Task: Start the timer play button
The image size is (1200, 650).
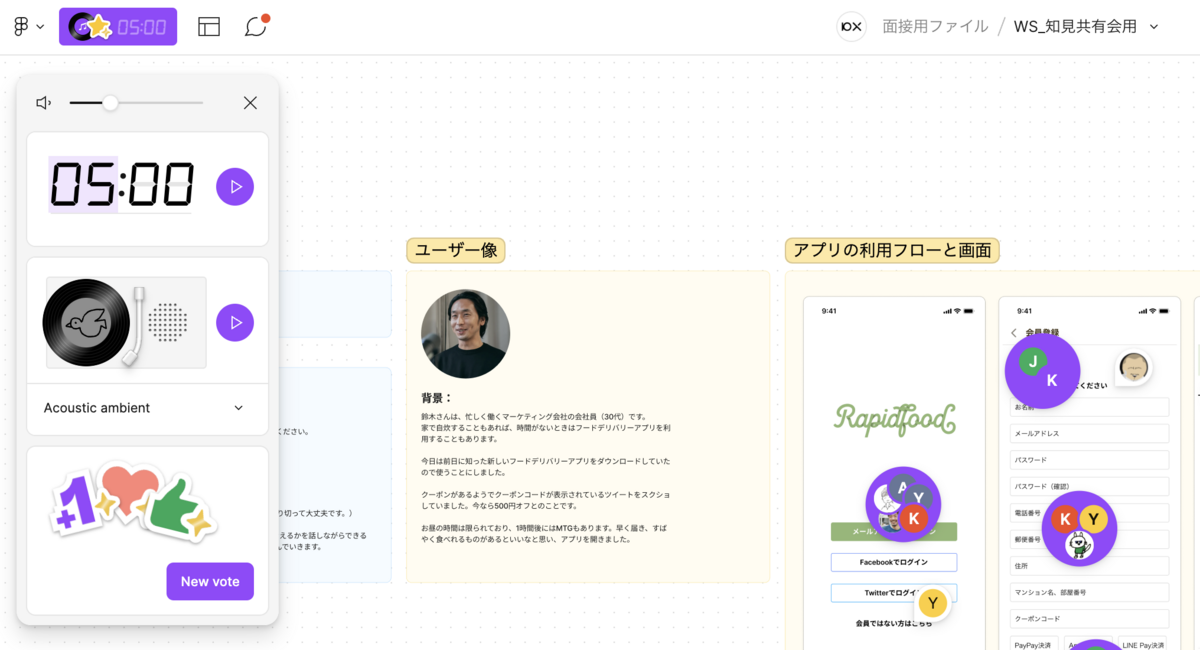Action: tap(235, 187)
